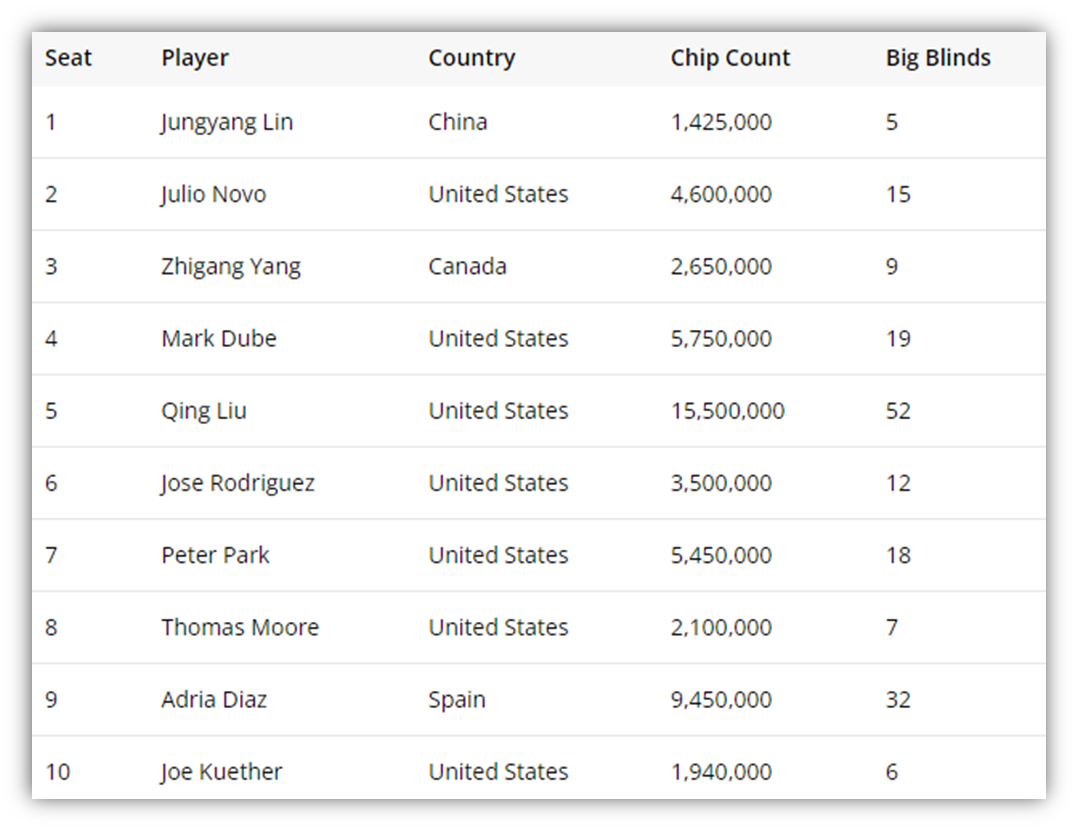Select Jose Rodriguez in seat 6
Viewport: 1078px width, 831px height.
pyautogui.click(x=237, y=484)
